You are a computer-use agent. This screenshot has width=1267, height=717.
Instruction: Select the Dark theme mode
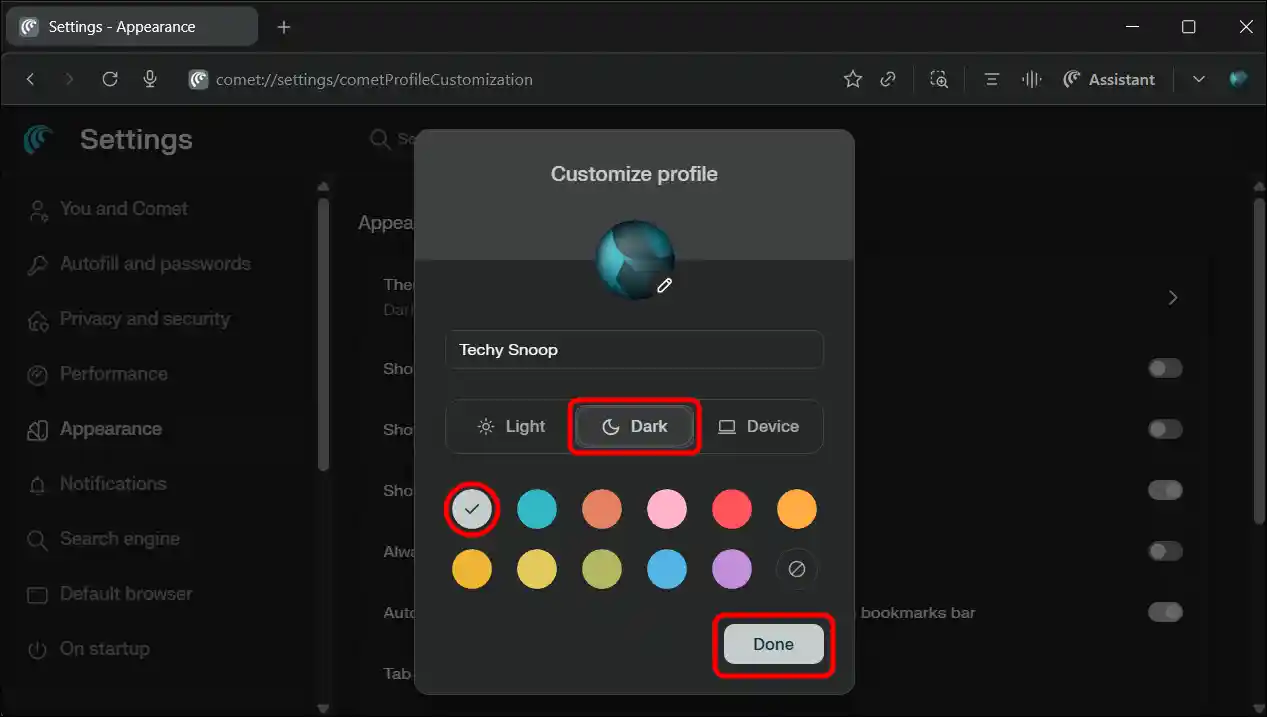pyautogui.click(x=634, y=427)
